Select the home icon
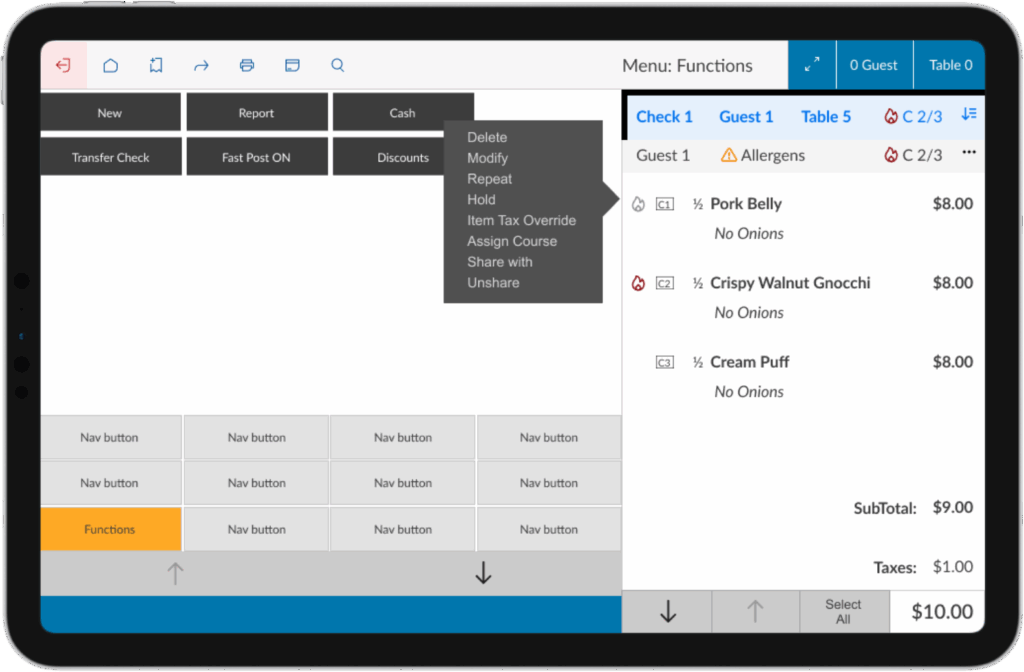 coord(110,64)
